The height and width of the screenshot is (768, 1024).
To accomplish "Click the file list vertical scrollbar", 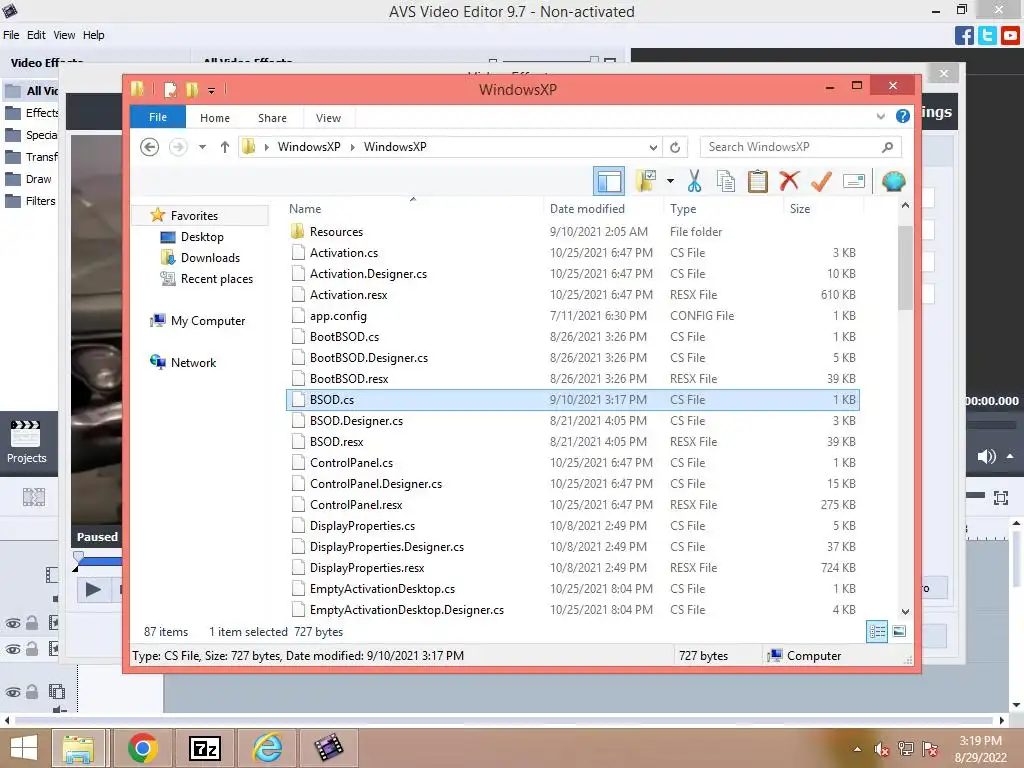I will (x=905, y=268).
